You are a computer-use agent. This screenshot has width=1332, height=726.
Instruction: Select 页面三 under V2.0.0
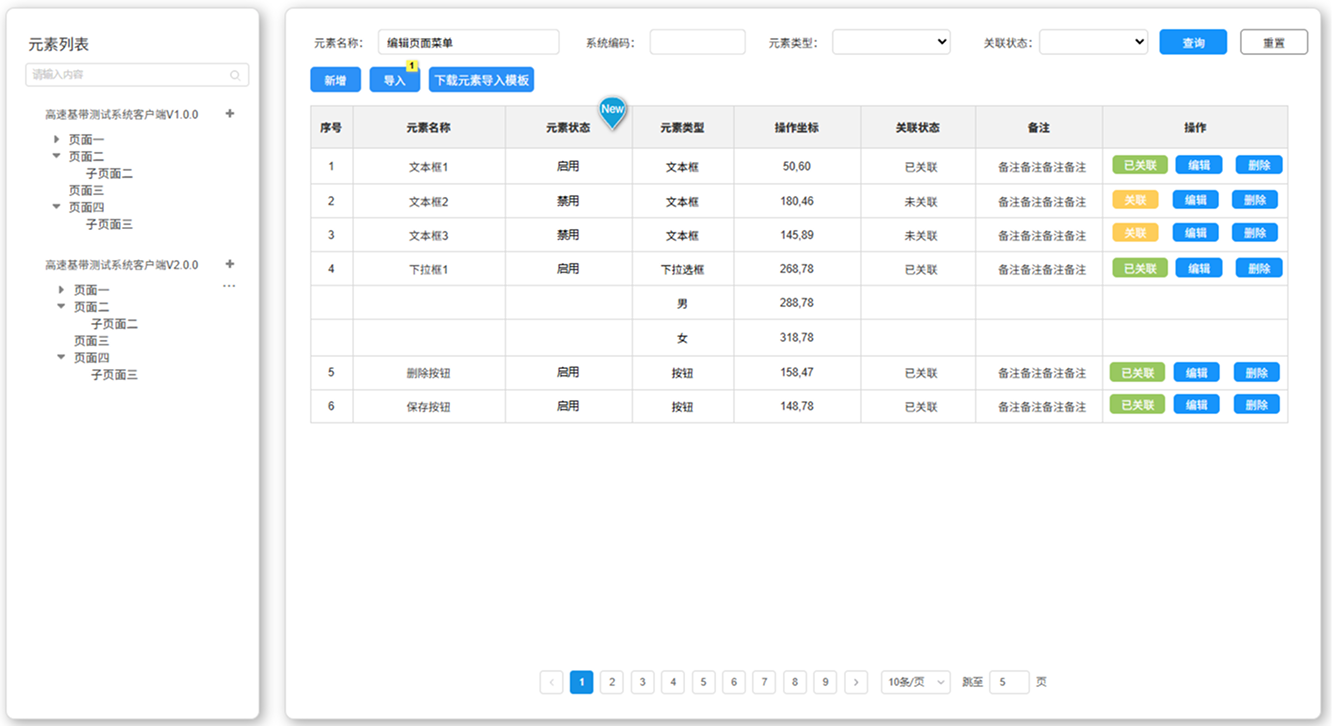[x=91, y=341]
